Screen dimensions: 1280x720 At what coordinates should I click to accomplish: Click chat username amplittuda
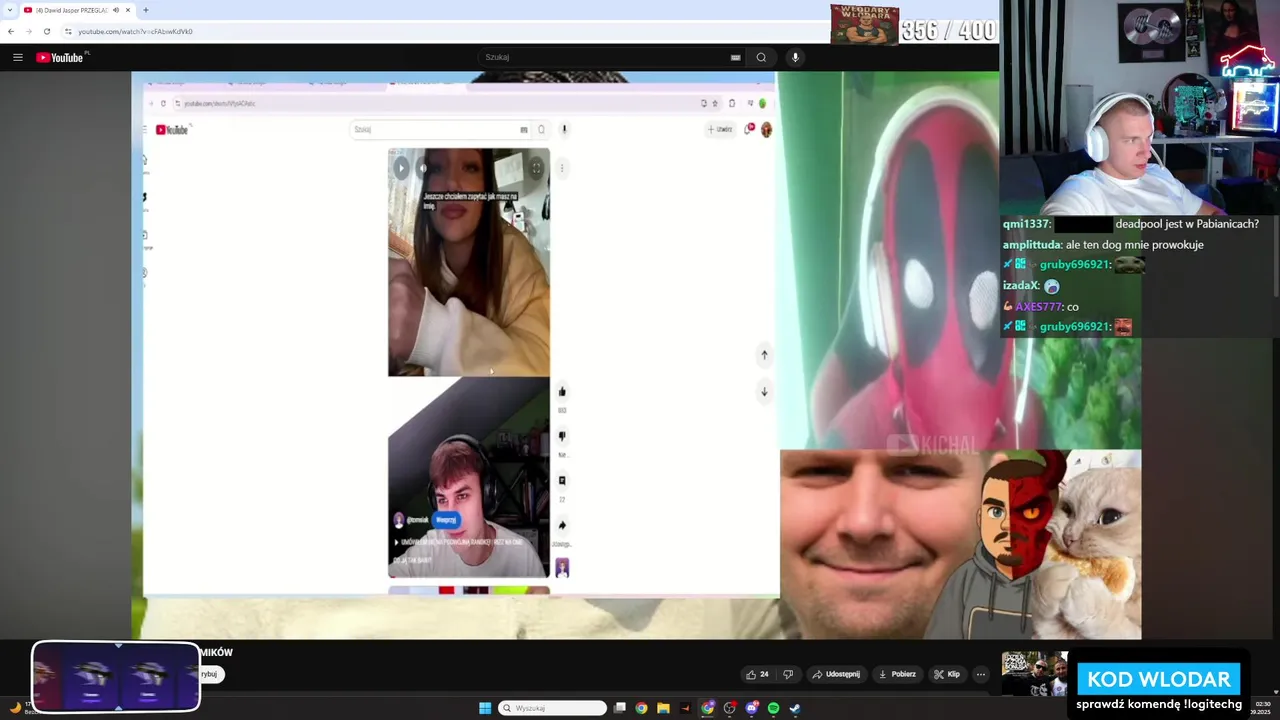tap(1031, 244)
